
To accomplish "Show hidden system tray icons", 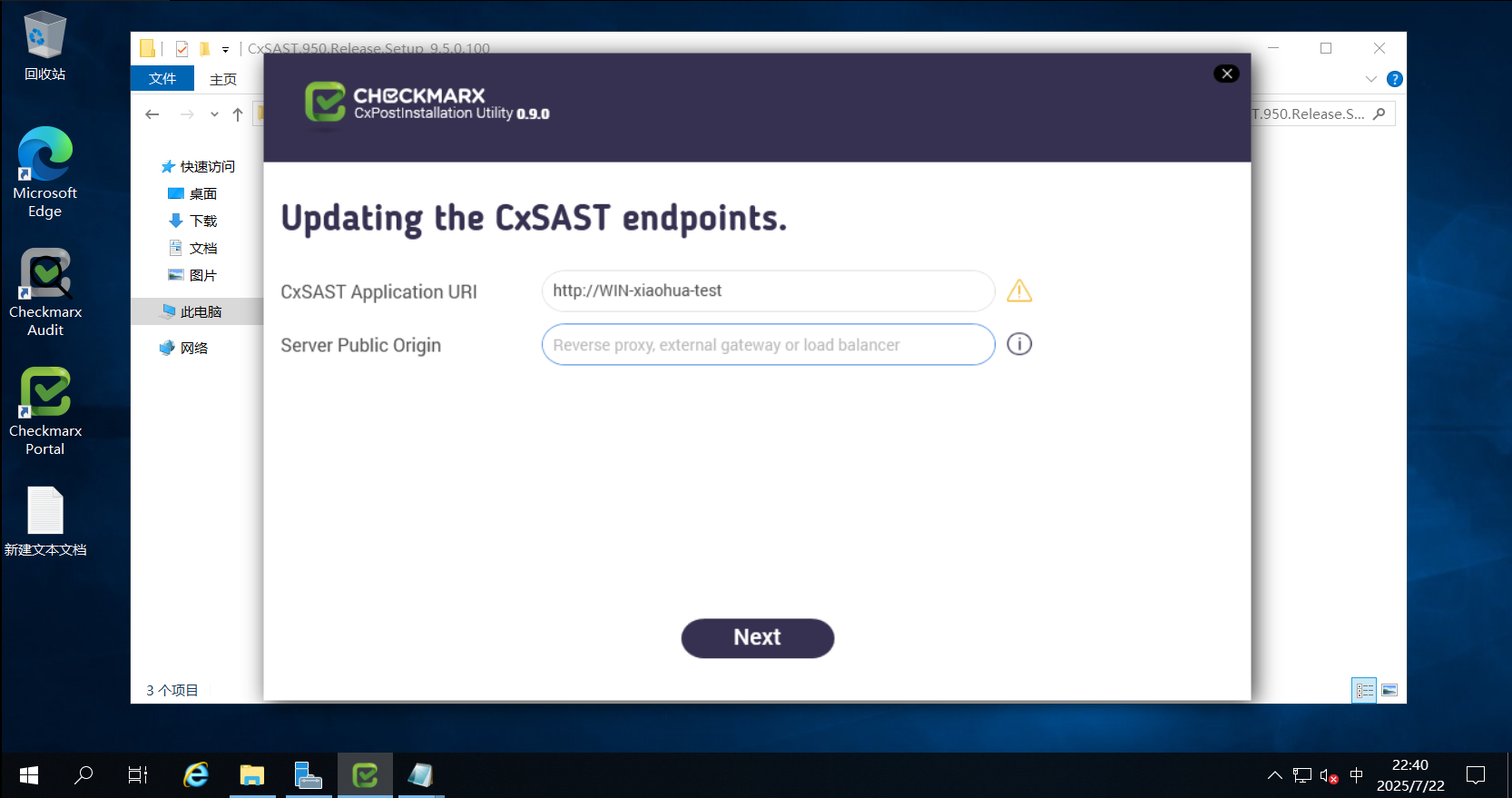I will [x=1275, y=775].
